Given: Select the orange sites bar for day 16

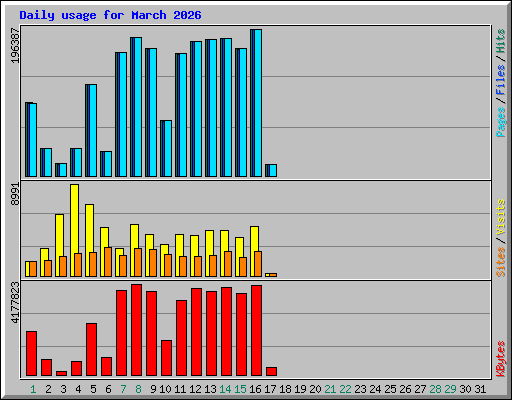Looking at the screenshot, I should pyautogui.click(x=258, y=264).
